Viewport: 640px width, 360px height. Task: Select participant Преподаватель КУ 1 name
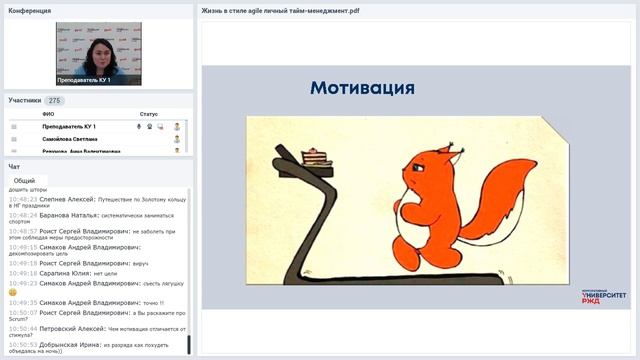point(69,127)
